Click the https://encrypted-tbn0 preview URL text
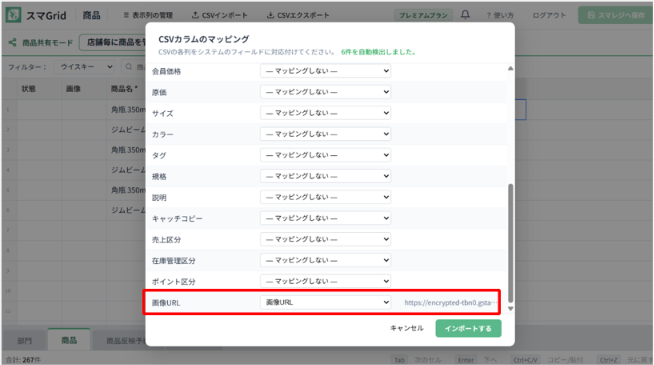The height and width of the screenshot is (365, 654). [451, 302]
